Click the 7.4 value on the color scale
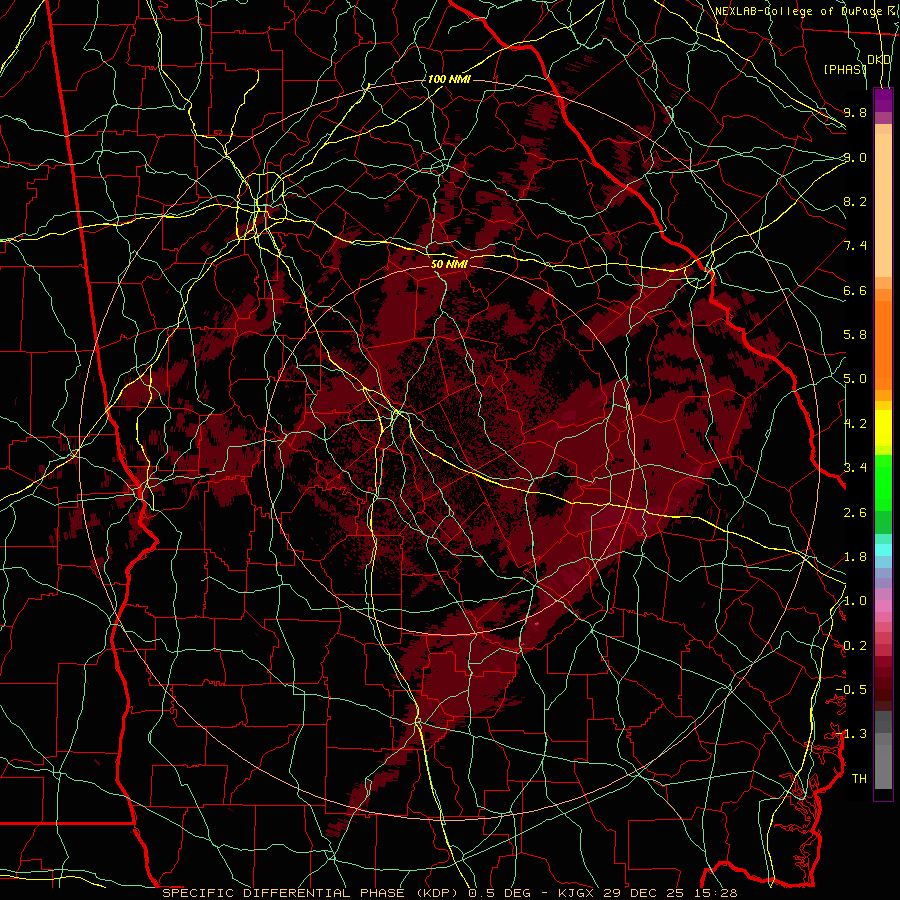The image size is (900, 900). pos(855,246)
